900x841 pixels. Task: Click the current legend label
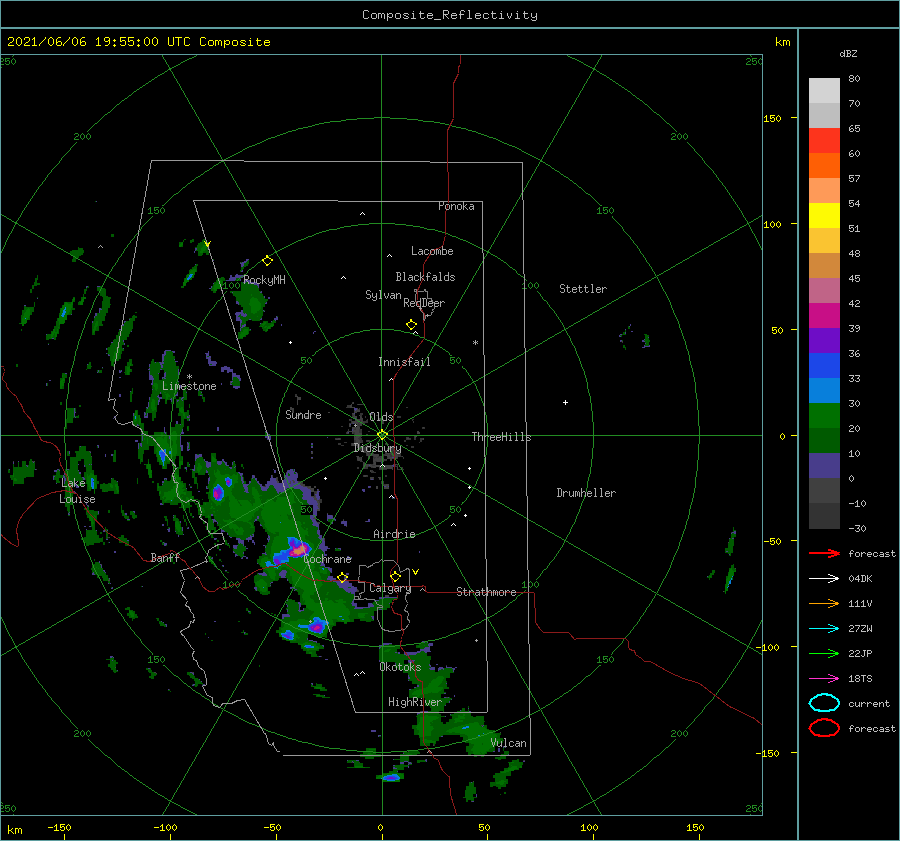pyautogui.click(x=868, y=704)
